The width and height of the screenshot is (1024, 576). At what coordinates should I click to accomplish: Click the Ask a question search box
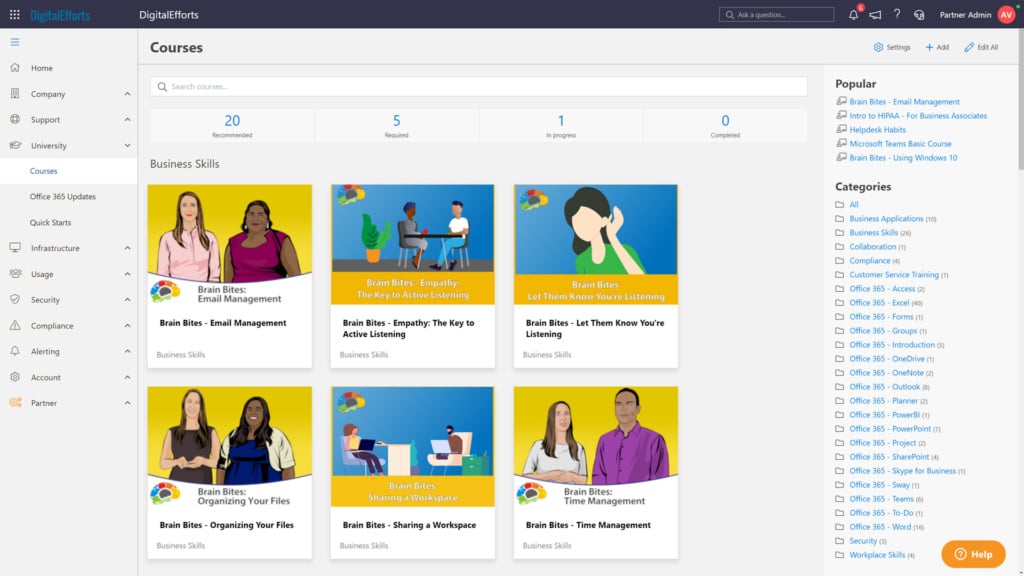(776, 14)
